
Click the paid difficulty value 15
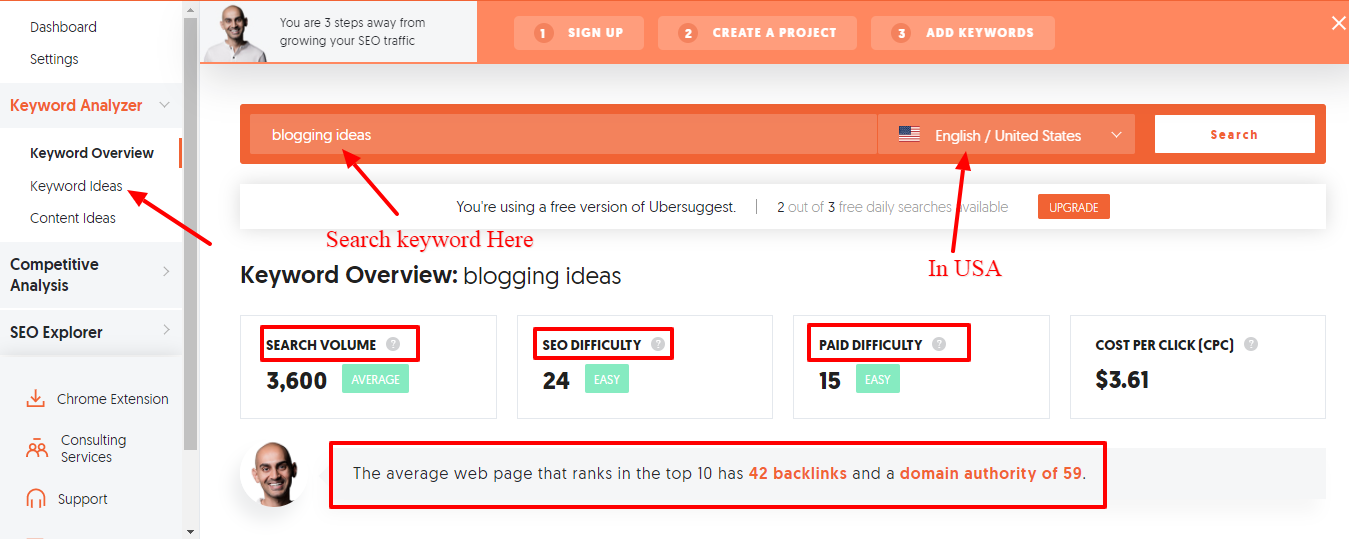[830, 380]
